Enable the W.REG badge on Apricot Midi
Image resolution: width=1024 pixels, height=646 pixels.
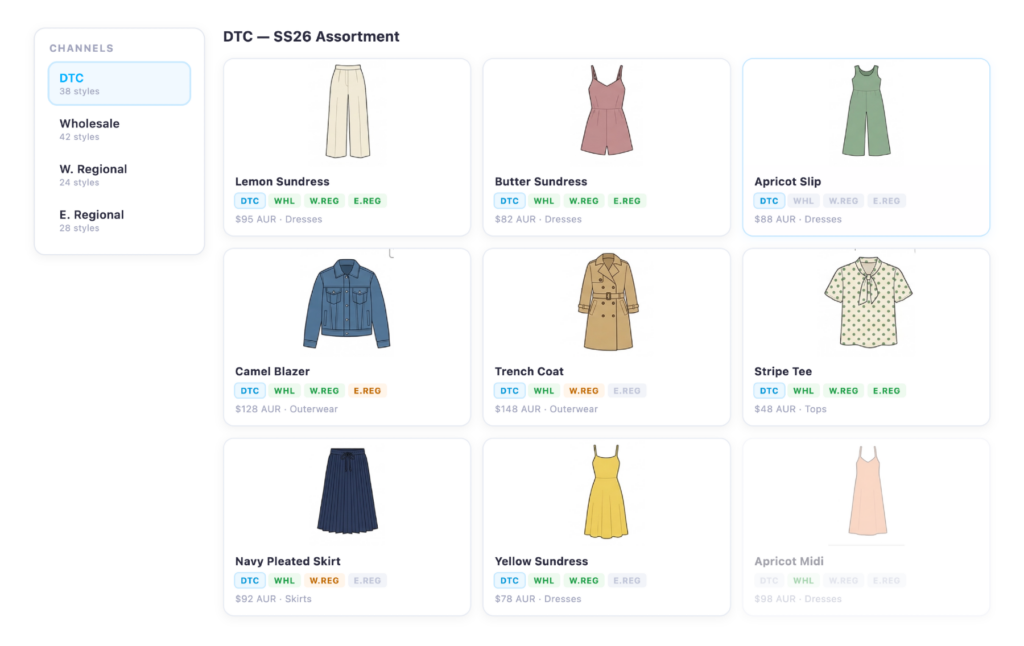[843, 580]
